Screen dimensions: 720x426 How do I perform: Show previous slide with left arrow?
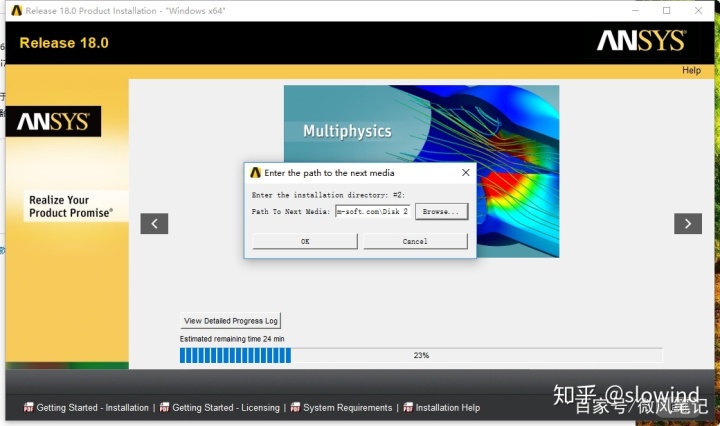coord(154,224)
